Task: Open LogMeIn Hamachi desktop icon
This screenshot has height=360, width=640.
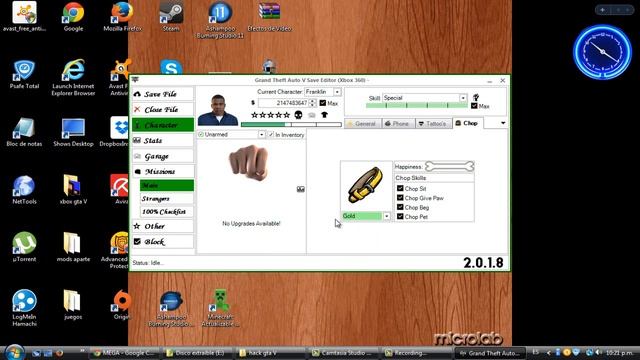Action: tap(24, 308)
